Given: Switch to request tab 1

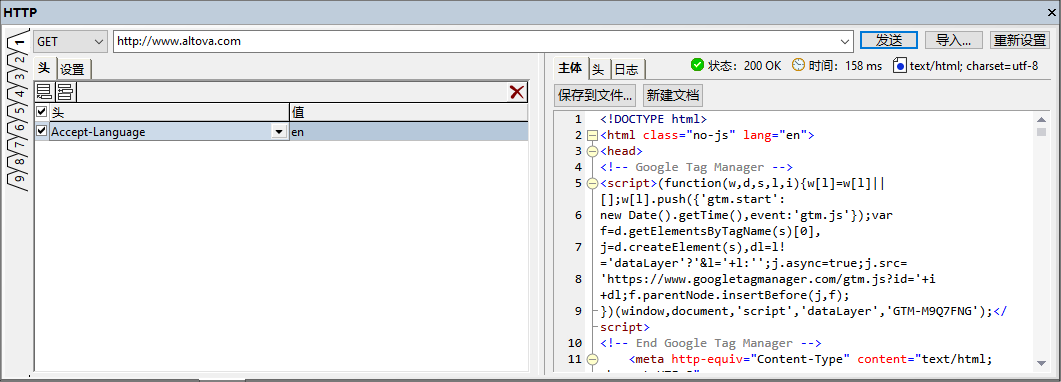Looking at the screenshot, I should pyautogui.click(x=20, y=43).
